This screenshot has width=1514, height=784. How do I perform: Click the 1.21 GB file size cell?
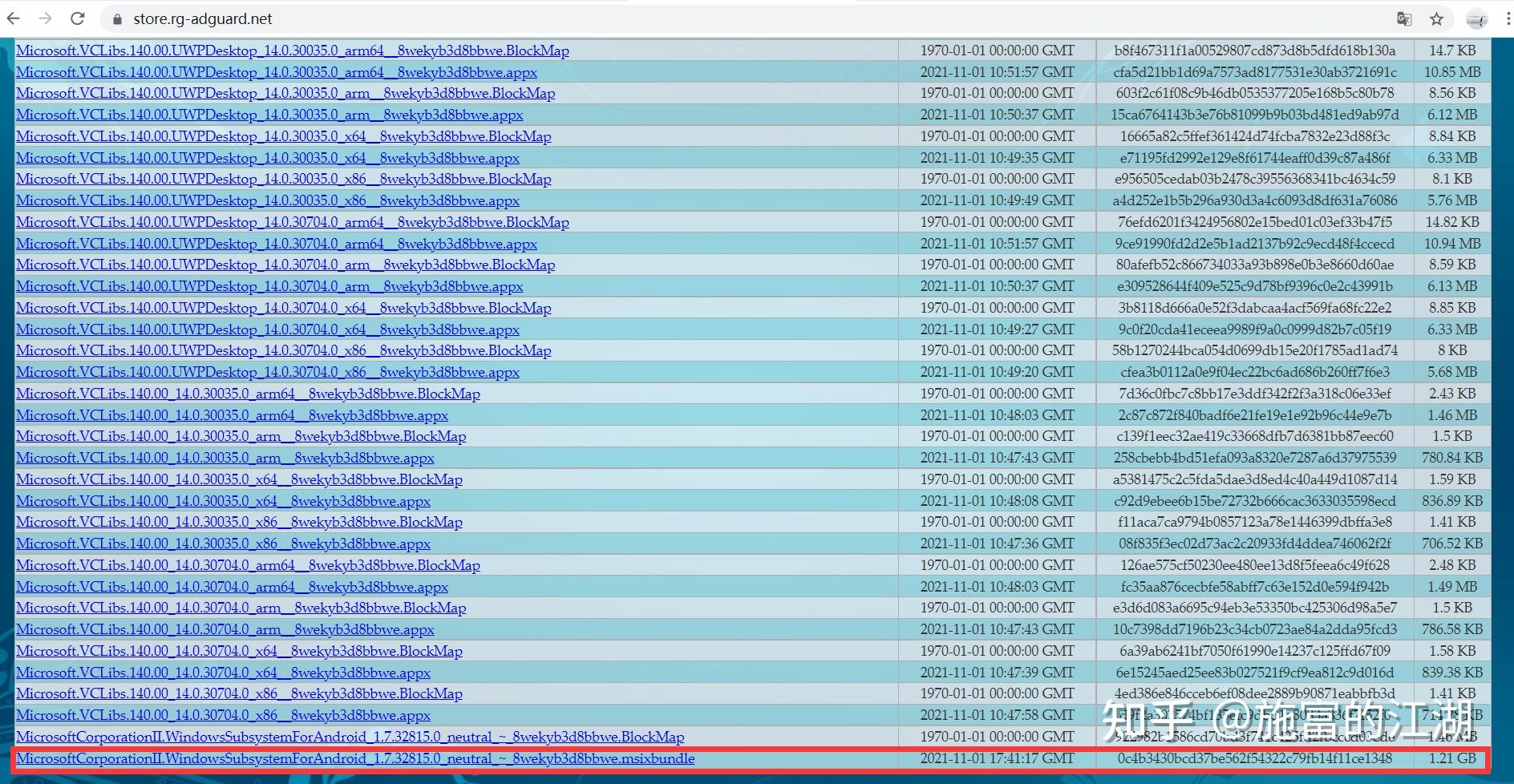coord(1452,758)
